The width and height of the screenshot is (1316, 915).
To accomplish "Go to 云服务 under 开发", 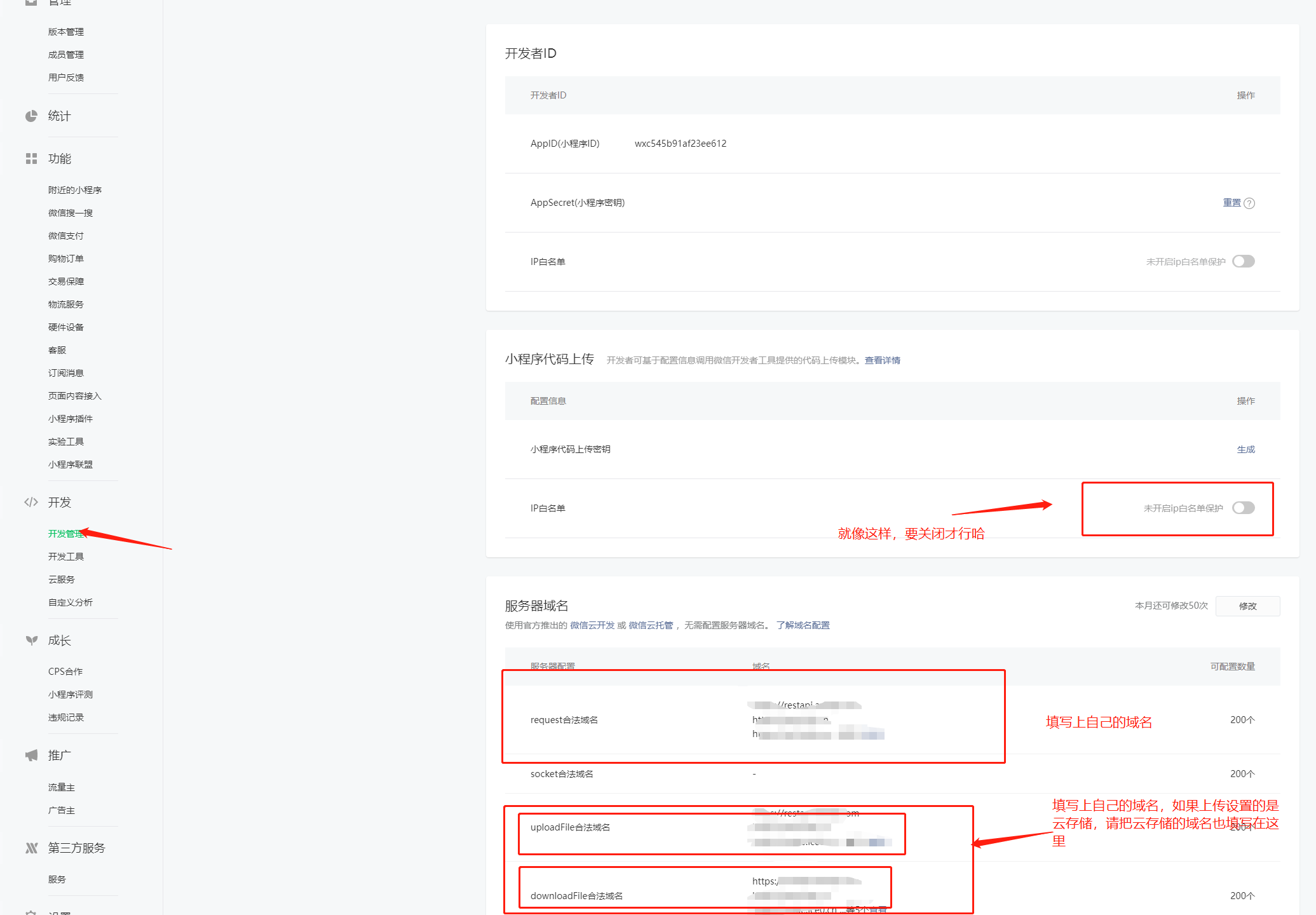I will (61, 579).
